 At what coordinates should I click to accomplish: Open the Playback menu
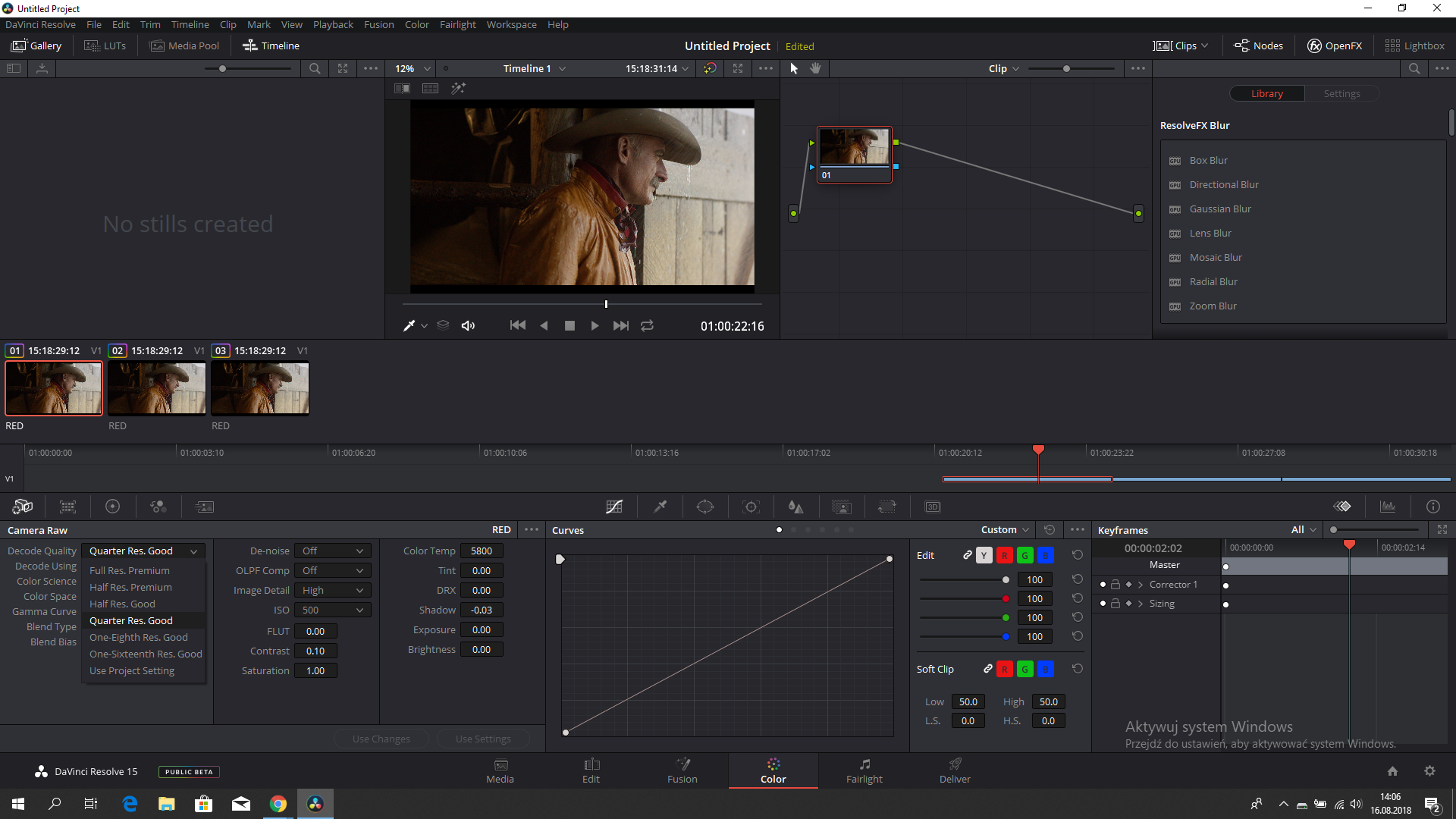(333, 24)
